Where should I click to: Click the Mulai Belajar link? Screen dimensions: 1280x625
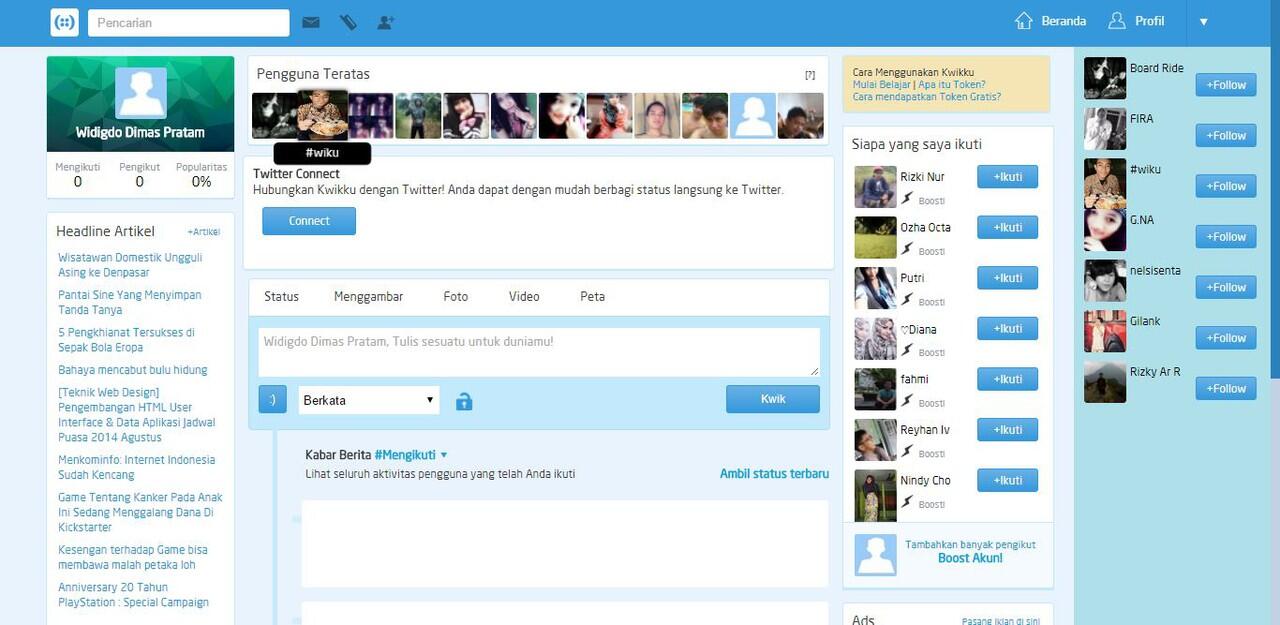click(x=881, y=85)
